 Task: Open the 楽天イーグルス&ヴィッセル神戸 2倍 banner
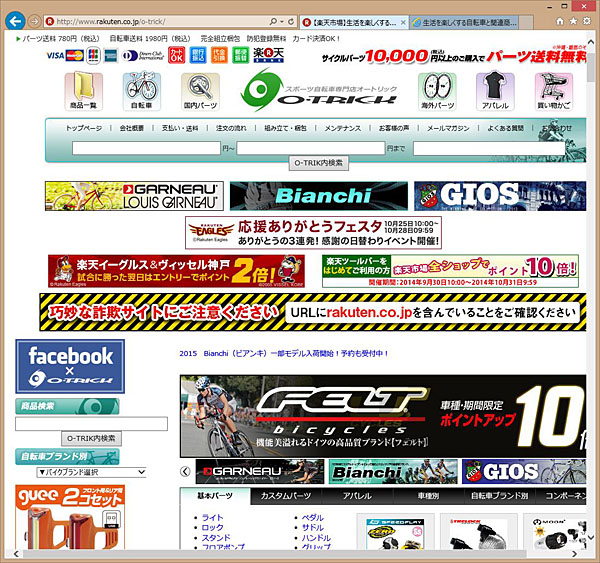(x=176, y=271)
